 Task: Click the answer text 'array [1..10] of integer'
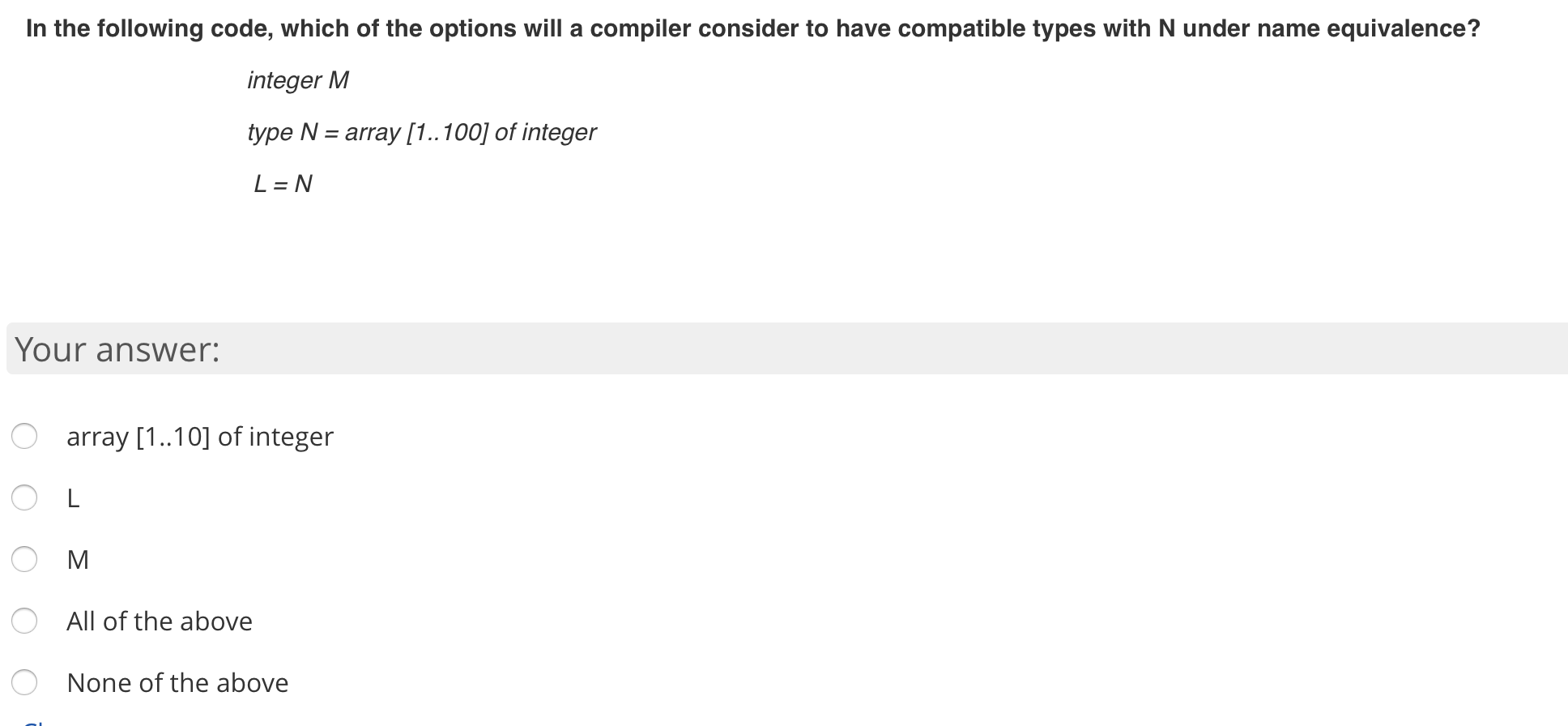[x=199, y=436]
